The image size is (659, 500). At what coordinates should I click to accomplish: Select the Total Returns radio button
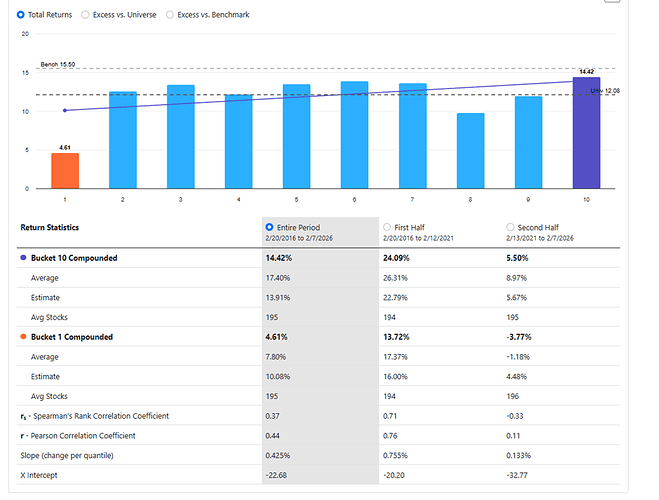(x=22, y=15)
